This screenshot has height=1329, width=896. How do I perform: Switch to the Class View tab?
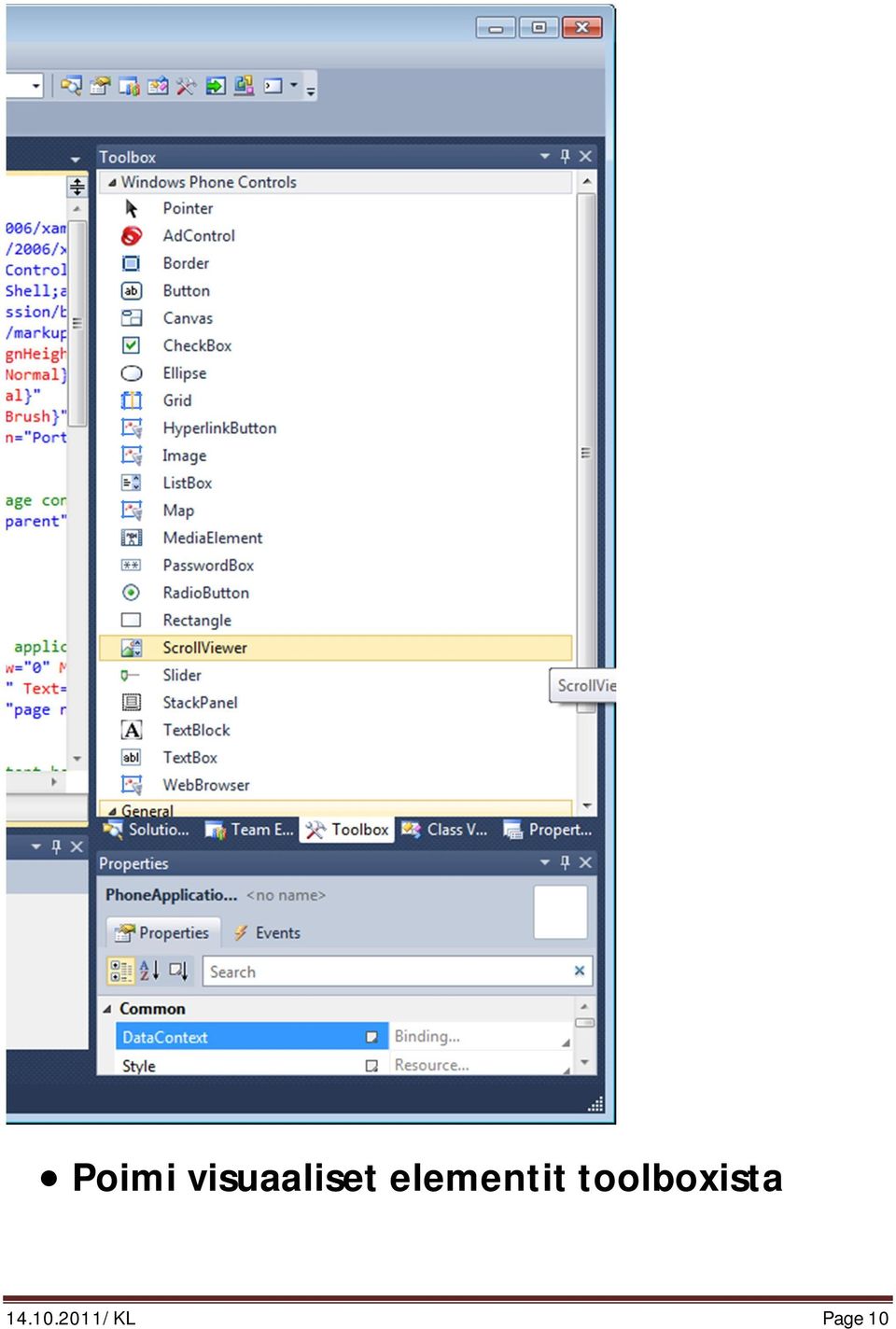[445, 829]
